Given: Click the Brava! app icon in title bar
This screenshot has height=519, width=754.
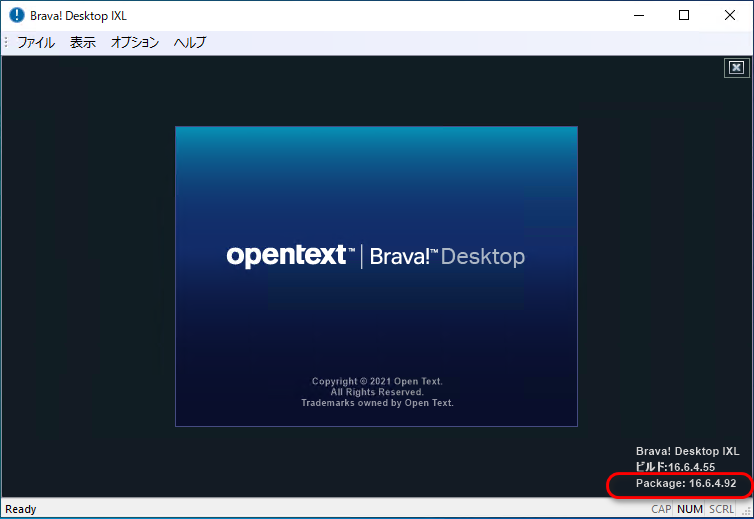Looking at the screenshot, I should pyautogui.click(x=17, y=15).
